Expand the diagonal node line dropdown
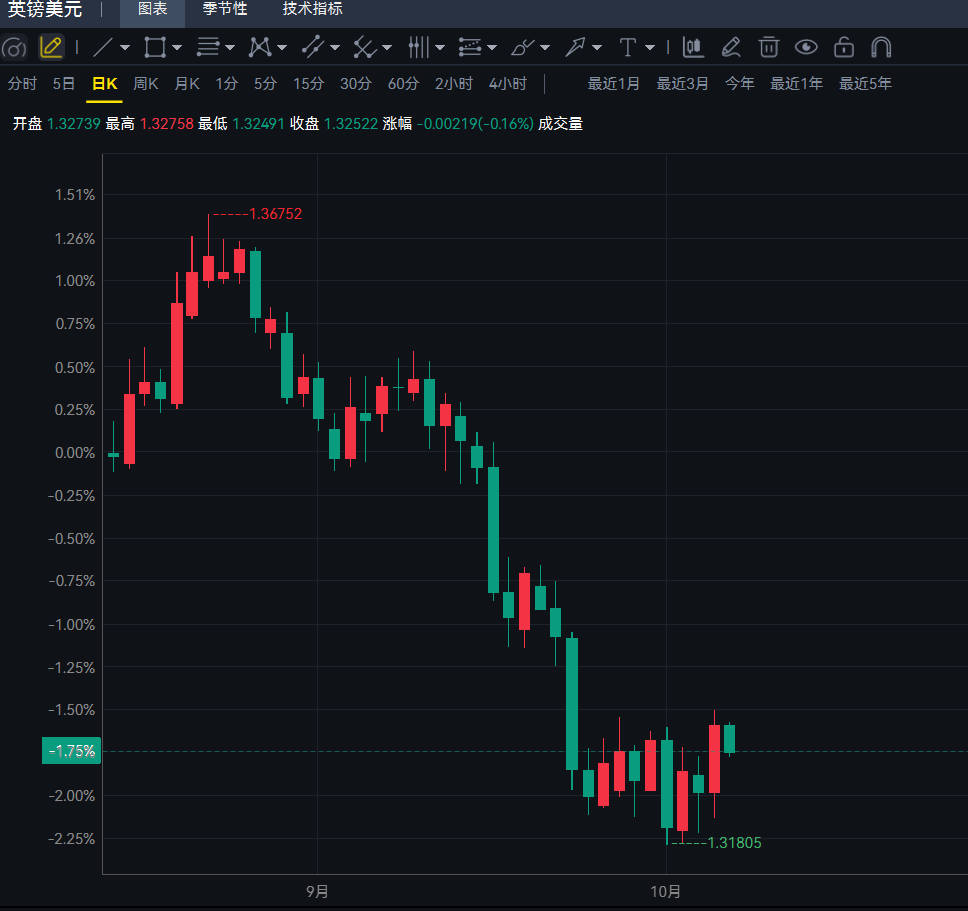968x911 pixels. [x=335, y=48]
